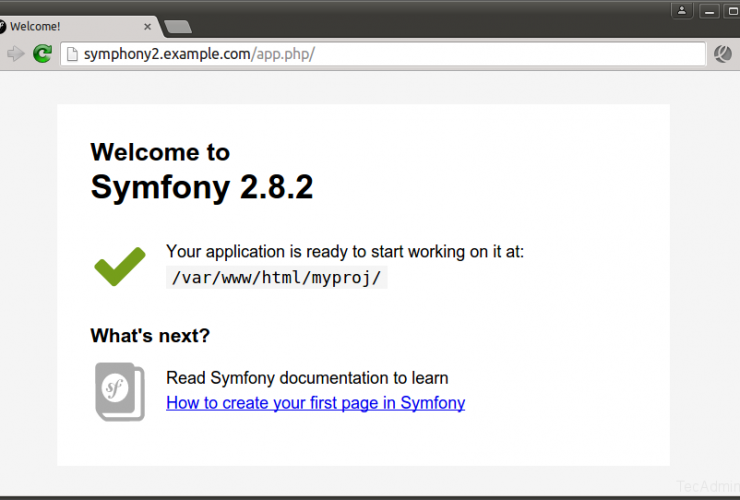Click 'Read Symfony documentation to learn' text
The width and height of the screenshot is (740, 500).
[307, 378]
